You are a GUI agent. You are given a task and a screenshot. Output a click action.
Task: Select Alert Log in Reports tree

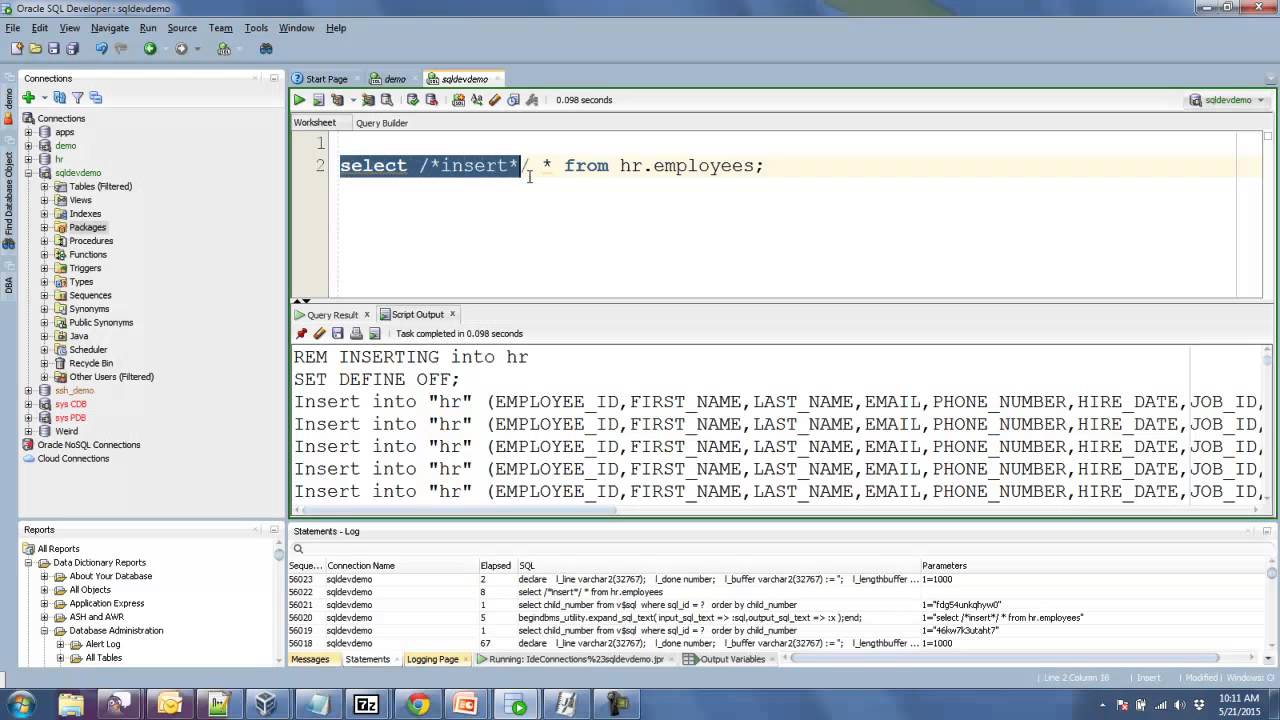[x=102, y=644]
